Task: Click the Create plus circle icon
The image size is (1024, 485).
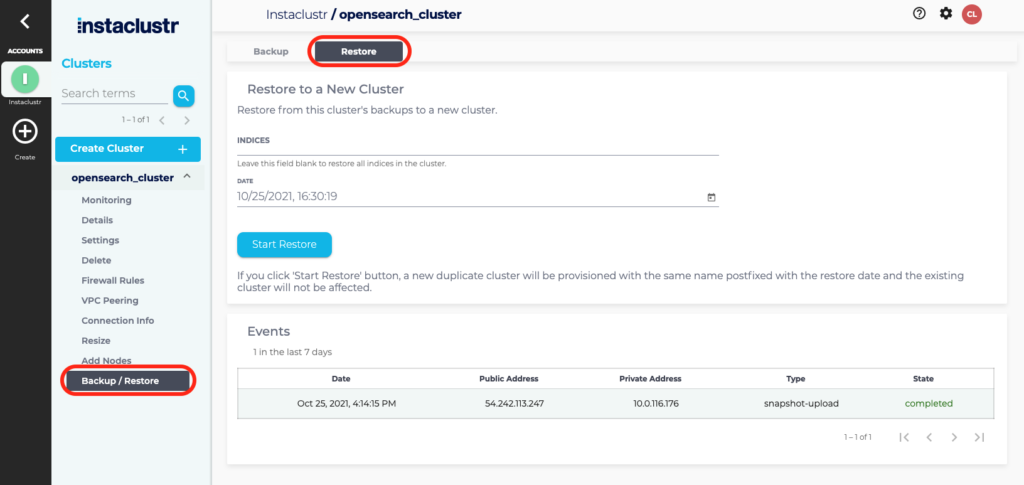Action: [25, 131]
